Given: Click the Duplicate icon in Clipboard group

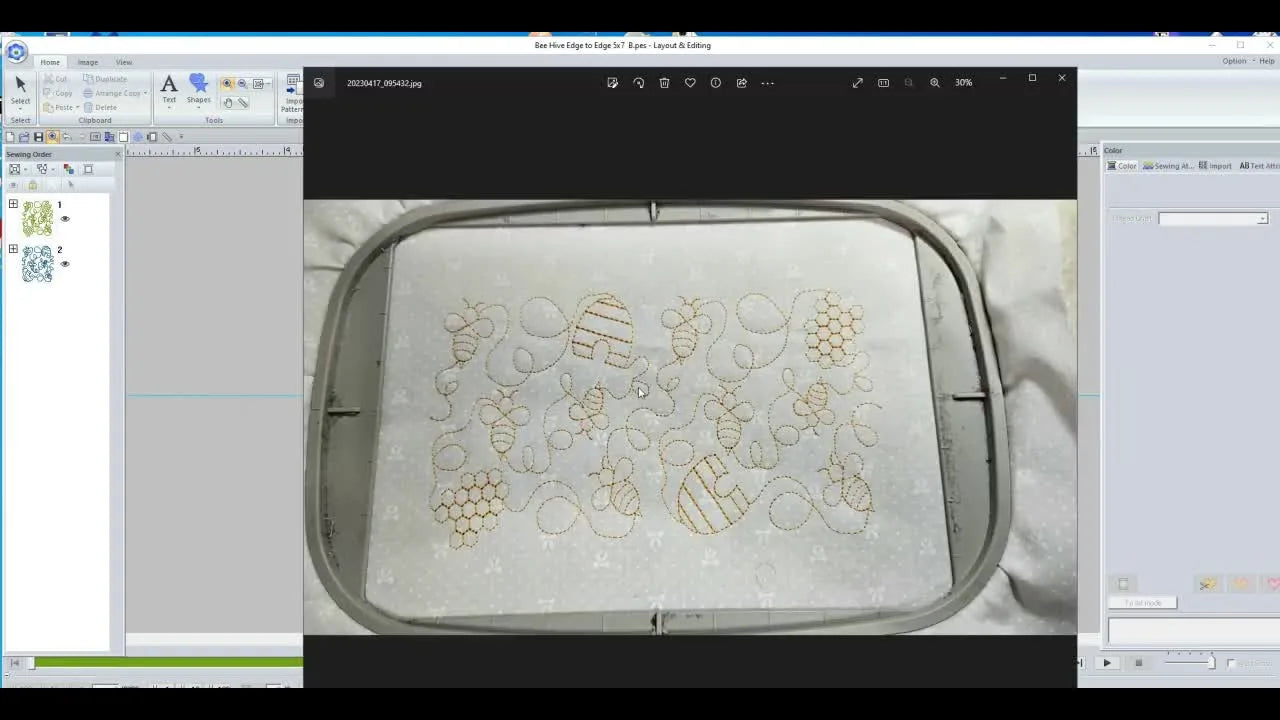Looking at the screenshot, I should (x=87, y=79).
